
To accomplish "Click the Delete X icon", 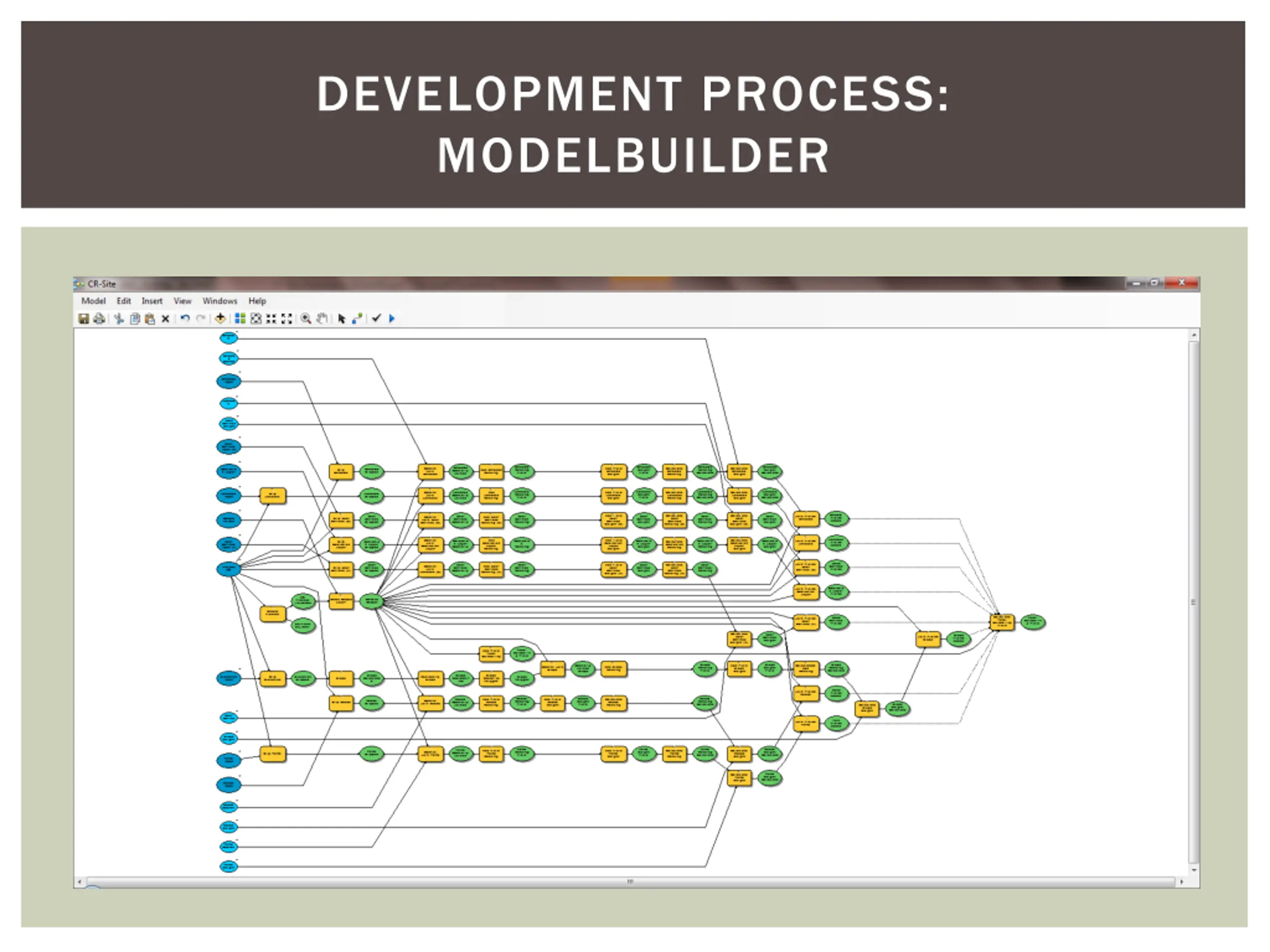I will pyautogui.click(x=165, y=318).
